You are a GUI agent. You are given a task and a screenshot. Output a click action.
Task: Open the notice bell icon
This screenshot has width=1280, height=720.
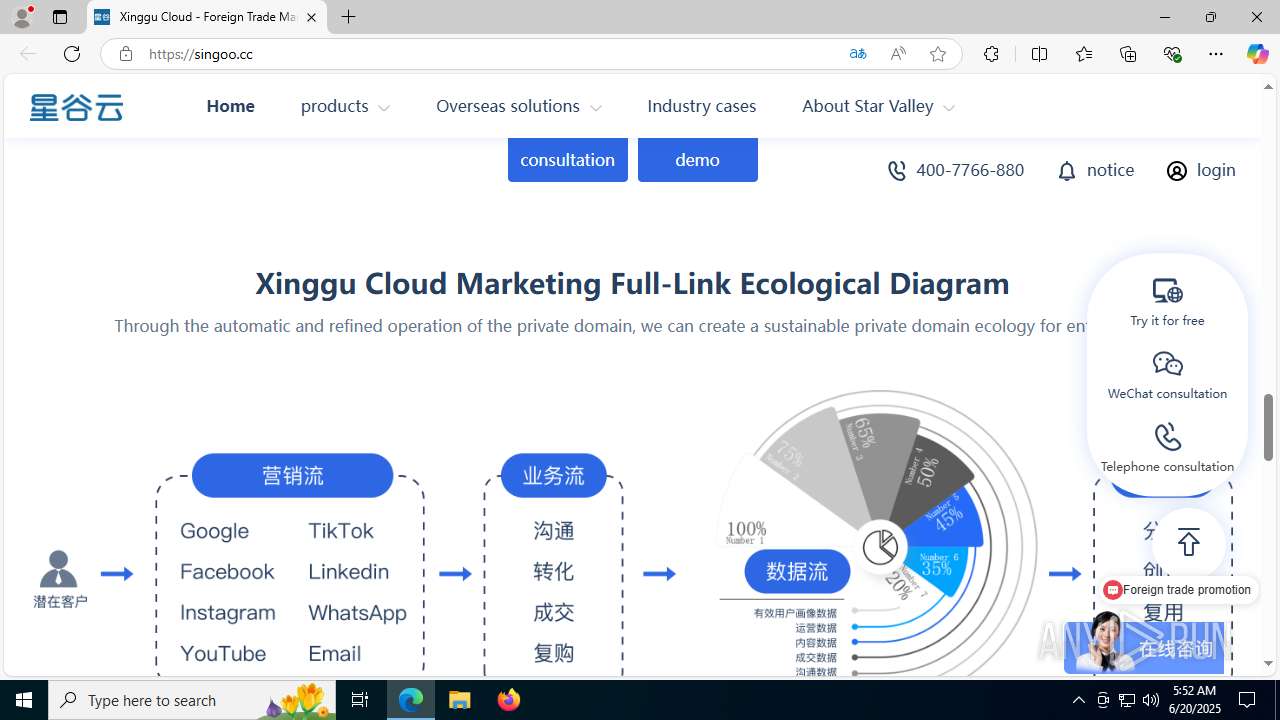(x=1067, y=171)
